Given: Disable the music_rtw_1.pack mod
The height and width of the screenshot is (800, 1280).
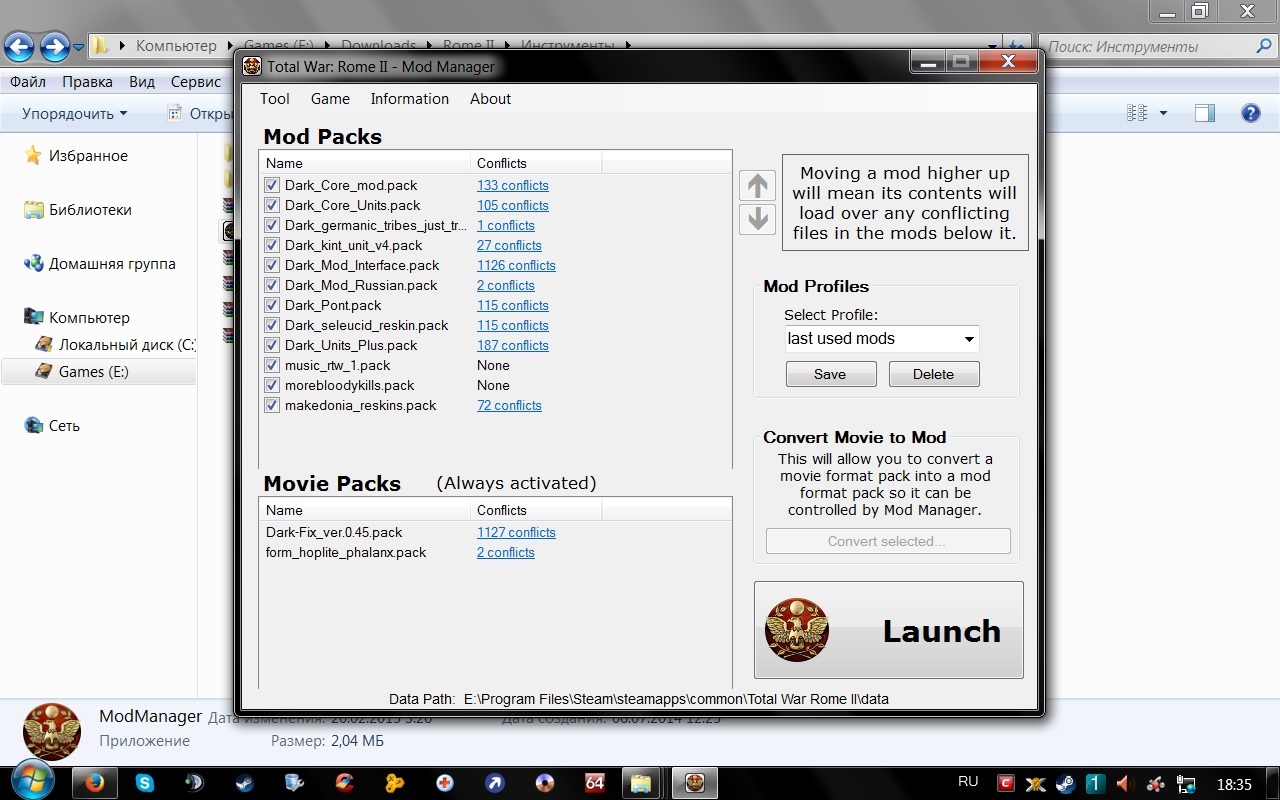Looking at the screenshot, I should tap(272, 365).
